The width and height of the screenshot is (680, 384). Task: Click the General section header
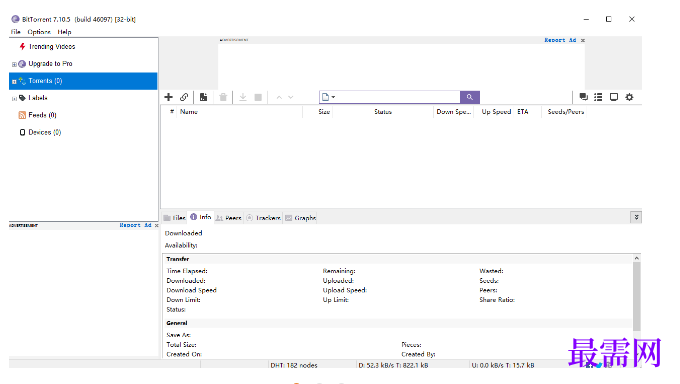177,323
